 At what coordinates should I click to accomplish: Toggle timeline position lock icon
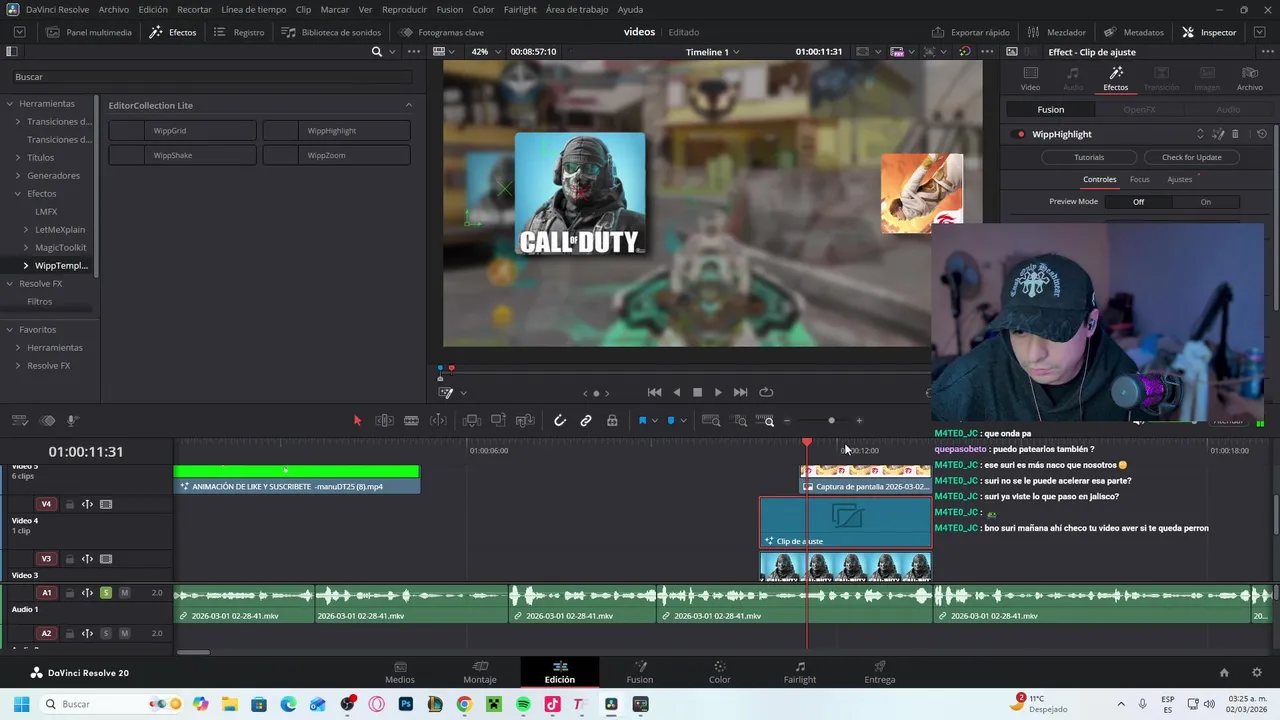pos(612,421)
